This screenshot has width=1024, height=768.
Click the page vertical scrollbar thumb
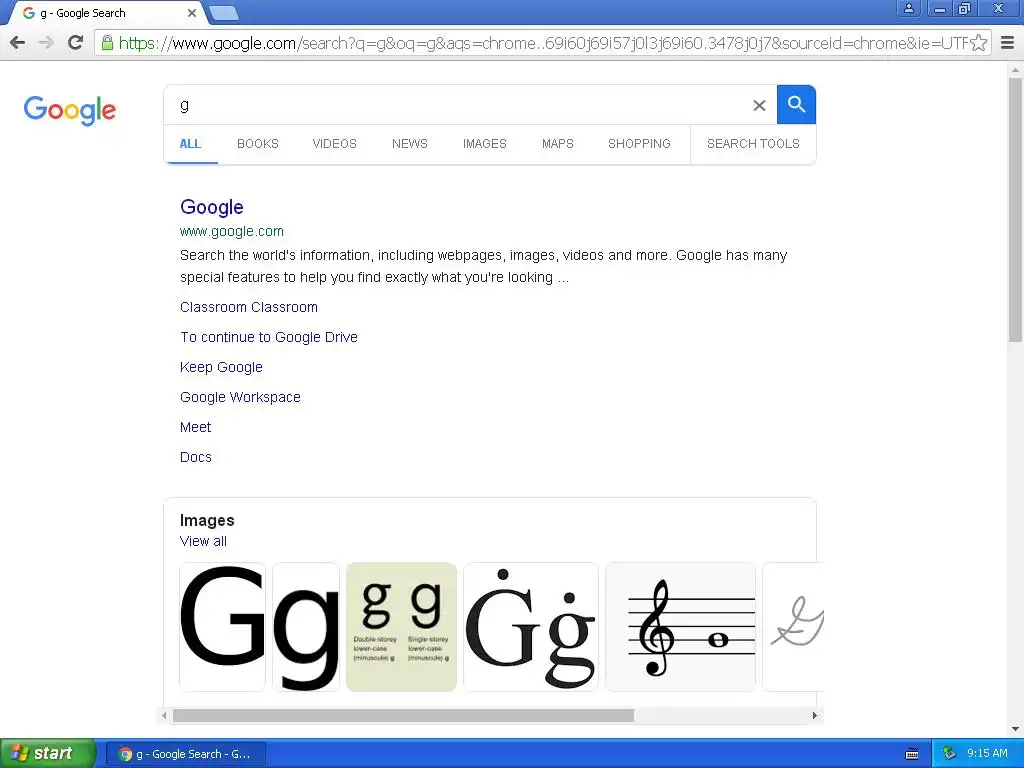pos(1016,209)
